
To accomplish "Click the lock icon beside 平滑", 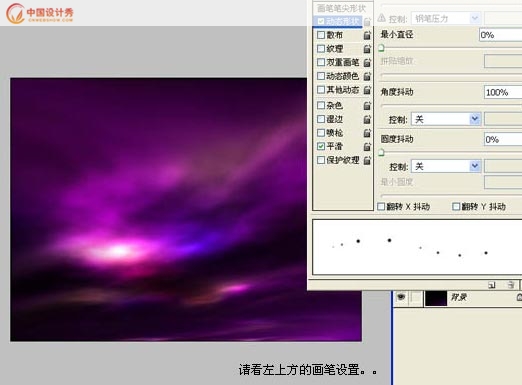I will (367, 146).
